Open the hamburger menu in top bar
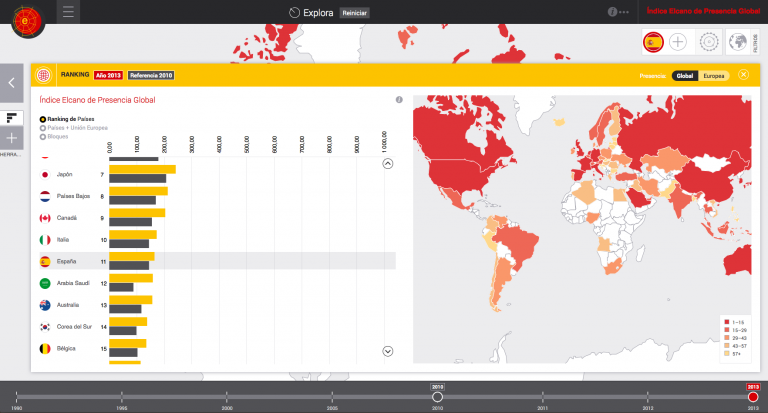This screenshot has height=413, width=768. (x=68, y=12)
